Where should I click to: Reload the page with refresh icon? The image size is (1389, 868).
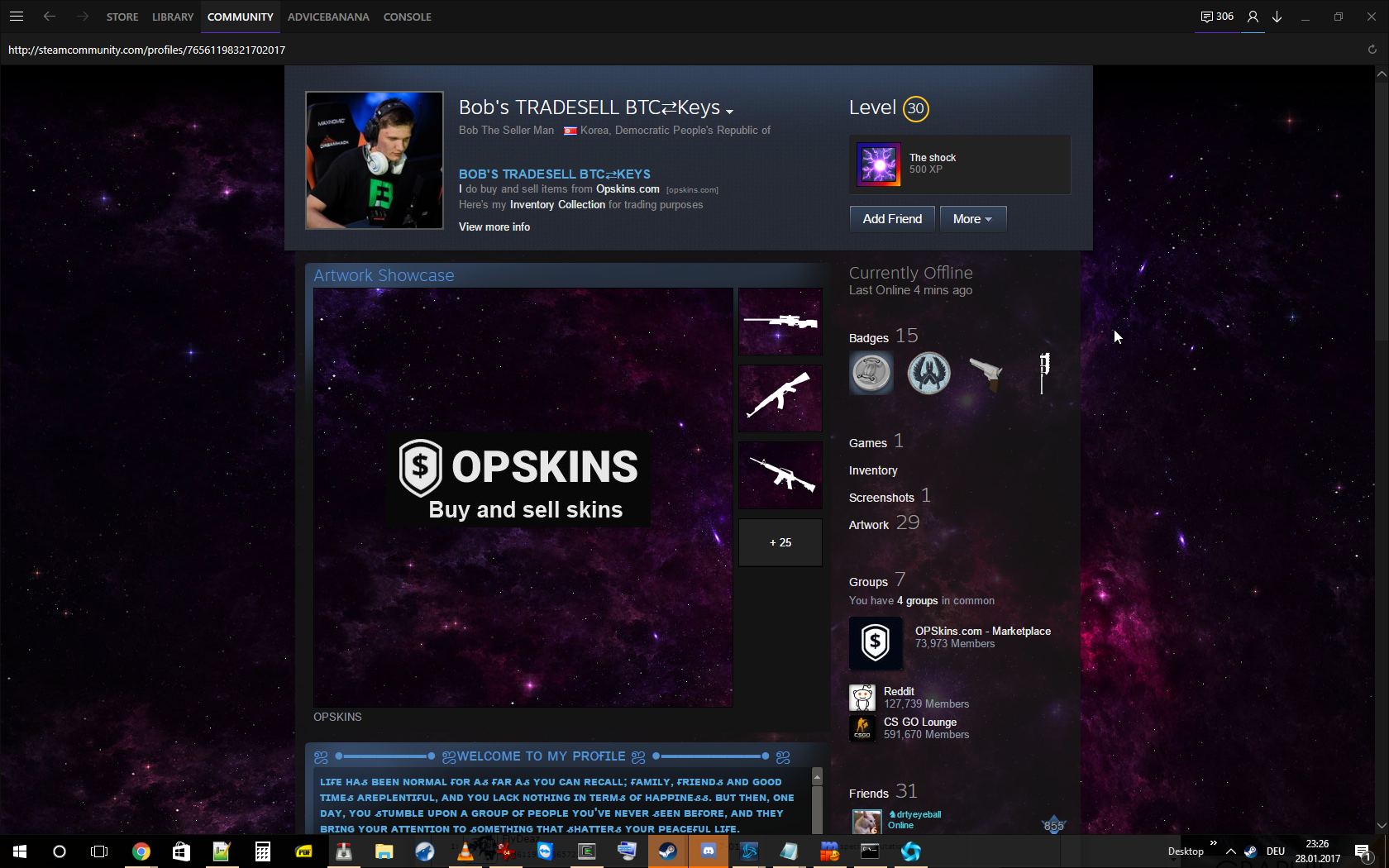pos(1372,50)
